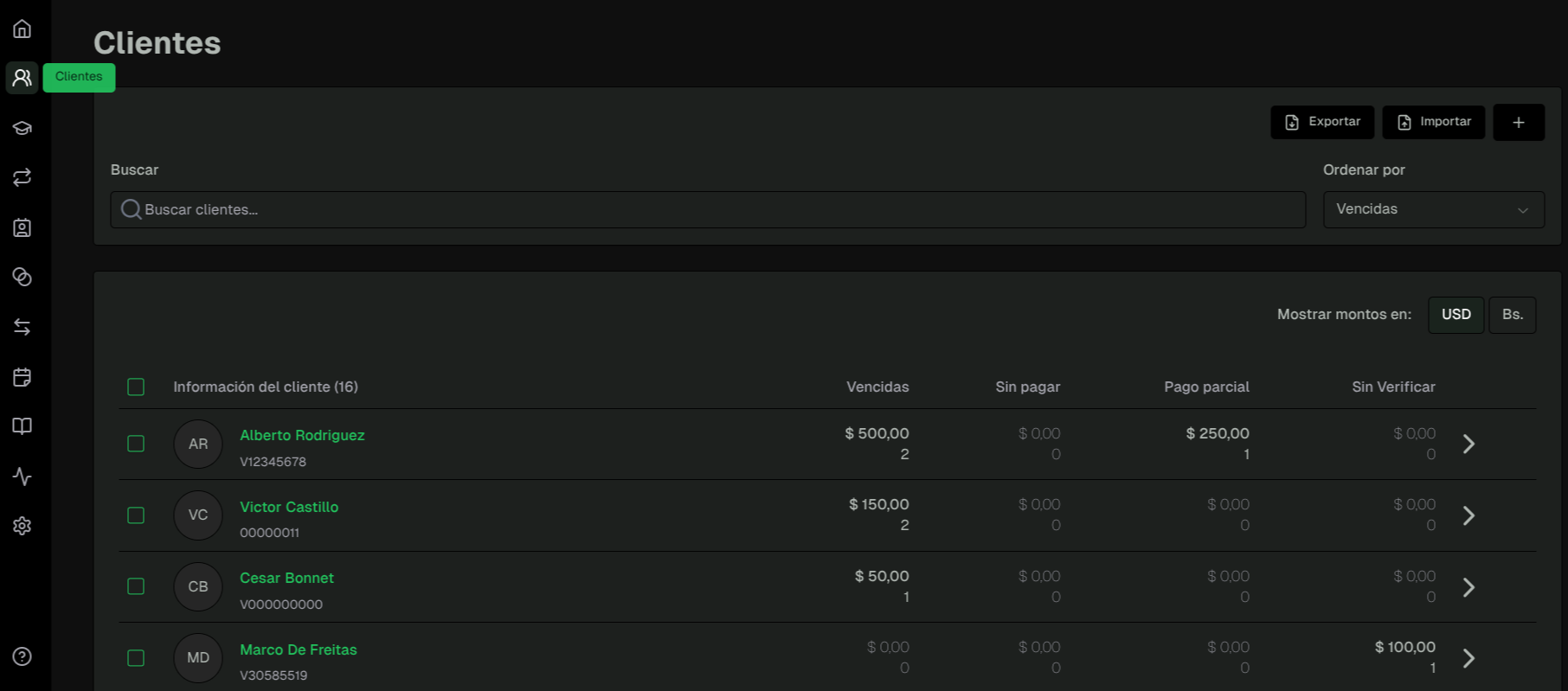Select all clients with header checkbox
Screen dimensions: 1568x691
click(136, 387)
